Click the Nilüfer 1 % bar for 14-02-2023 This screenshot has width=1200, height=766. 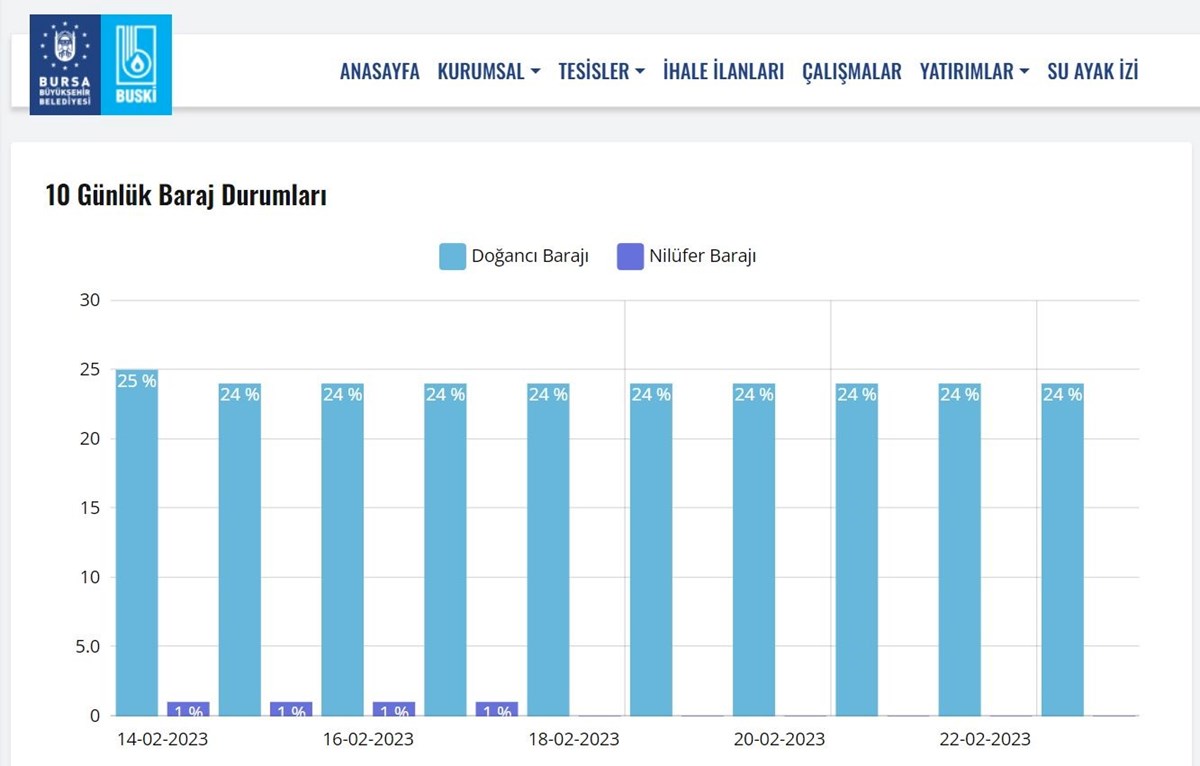tap(188, 709)
